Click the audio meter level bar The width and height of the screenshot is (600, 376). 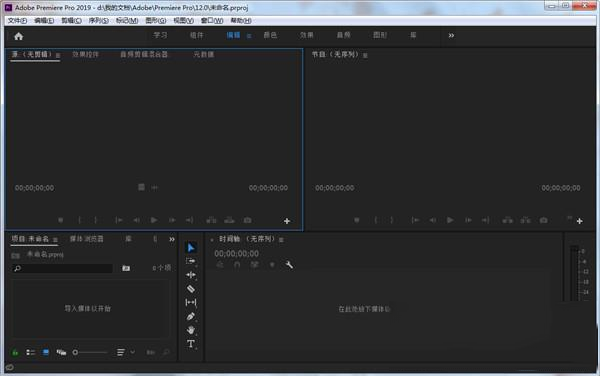point(574,273)
